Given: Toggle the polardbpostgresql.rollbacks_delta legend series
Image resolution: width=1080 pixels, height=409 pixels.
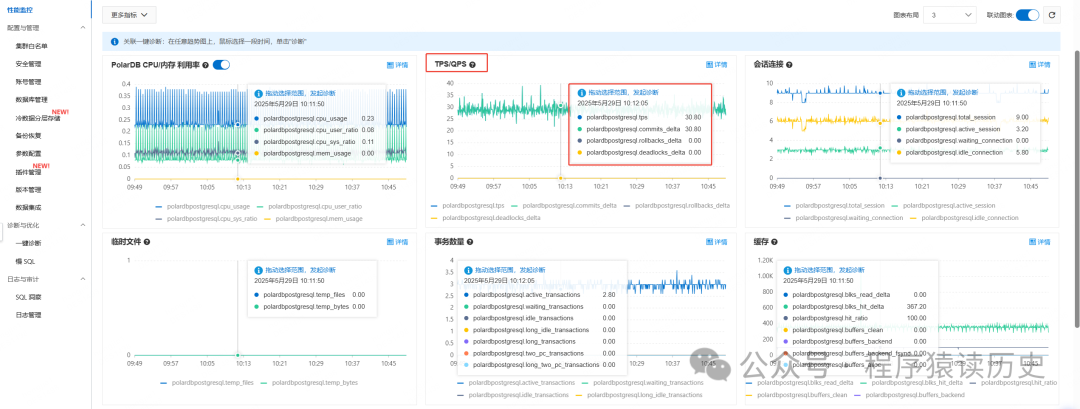Looking at the screenshot, I should (676, 205).
